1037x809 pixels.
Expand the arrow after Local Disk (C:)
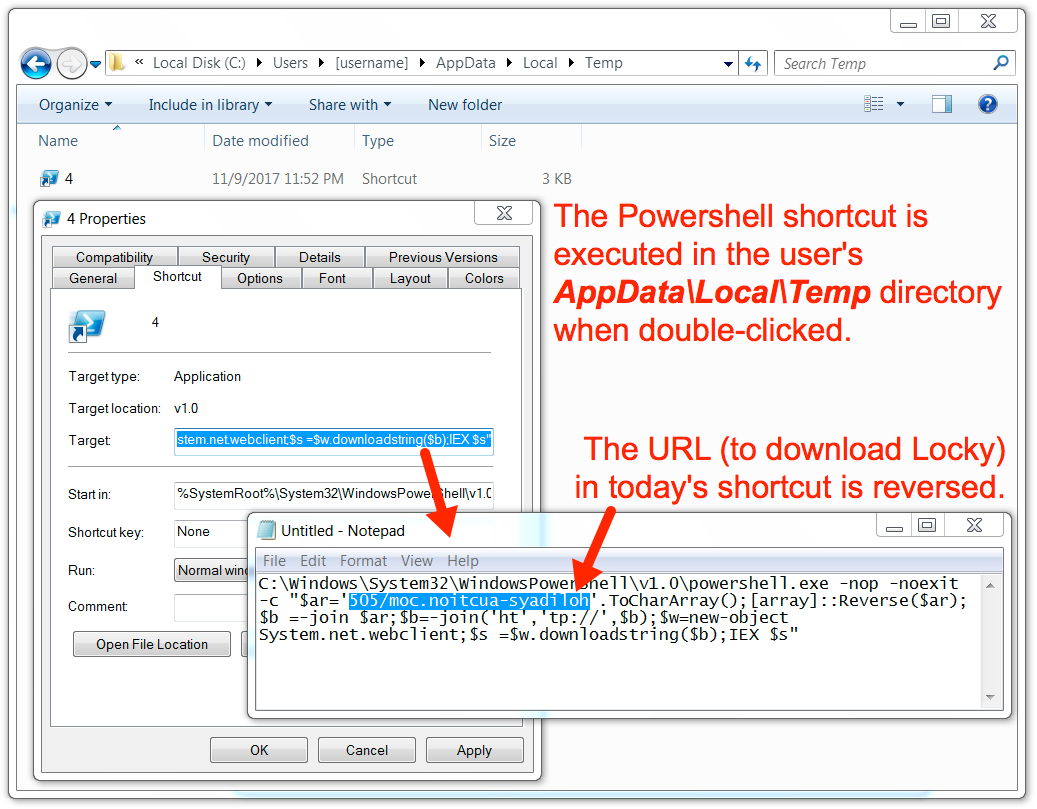[259, 63]
